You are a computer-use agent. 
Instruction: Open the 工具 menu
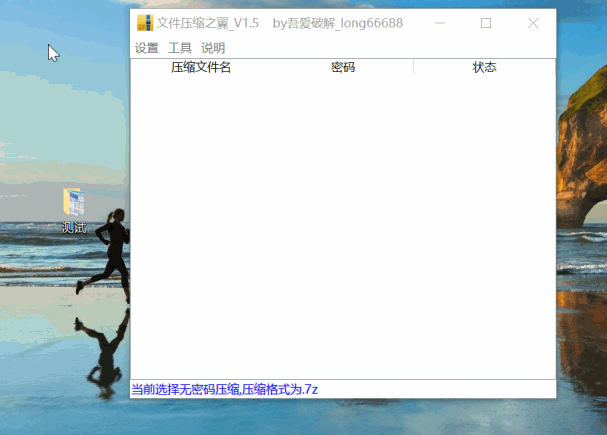click(180, 48)
